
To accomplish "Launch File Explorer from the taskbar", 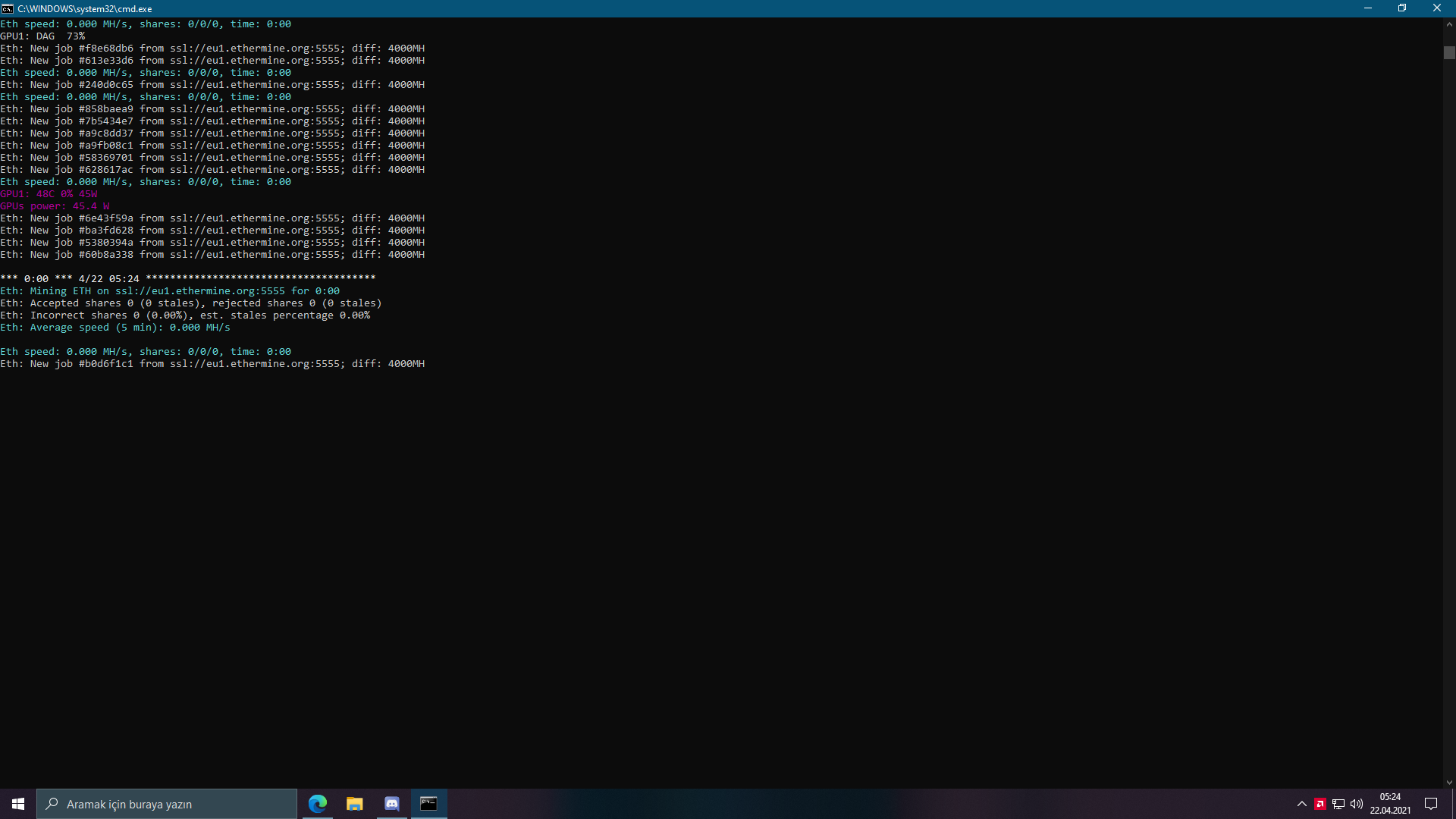I will coord(355,804).
